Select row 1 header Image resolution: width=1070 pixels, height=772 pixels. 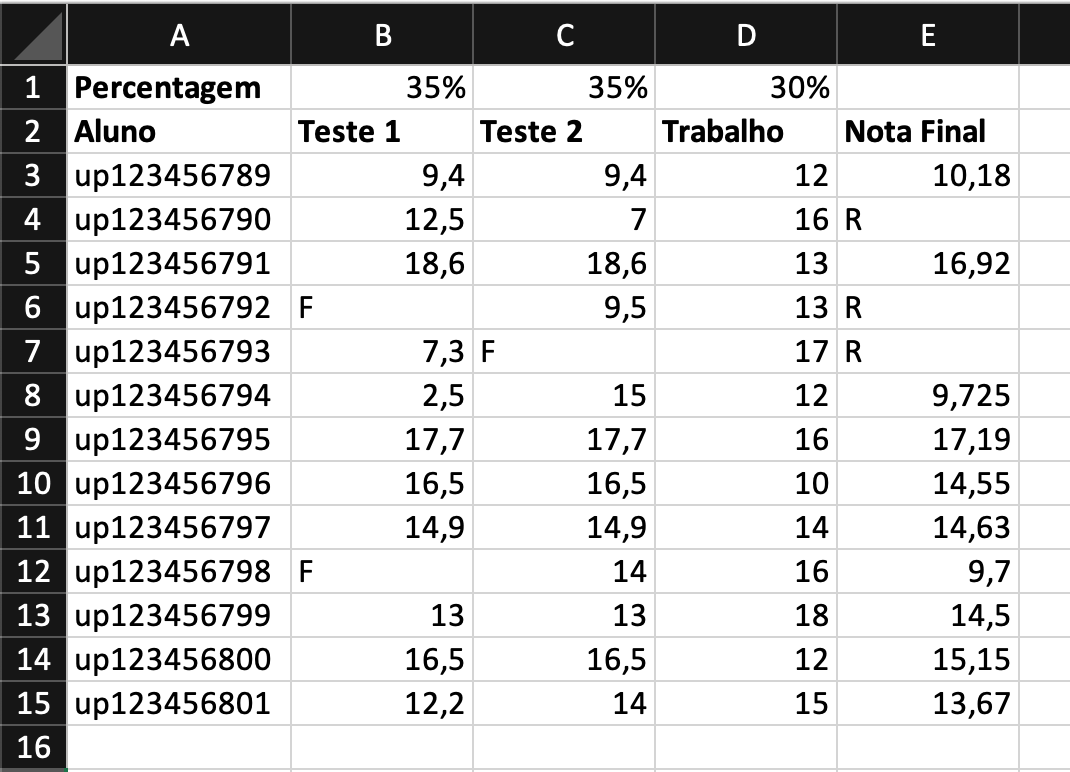click(34, 88)
